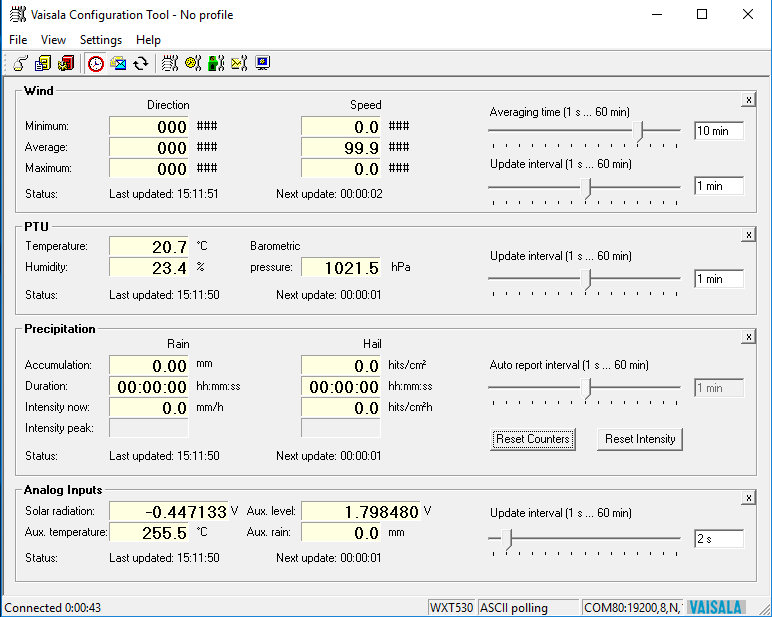
Task: Close the Precipitation panel with its x button
Action: click(748, 338)
